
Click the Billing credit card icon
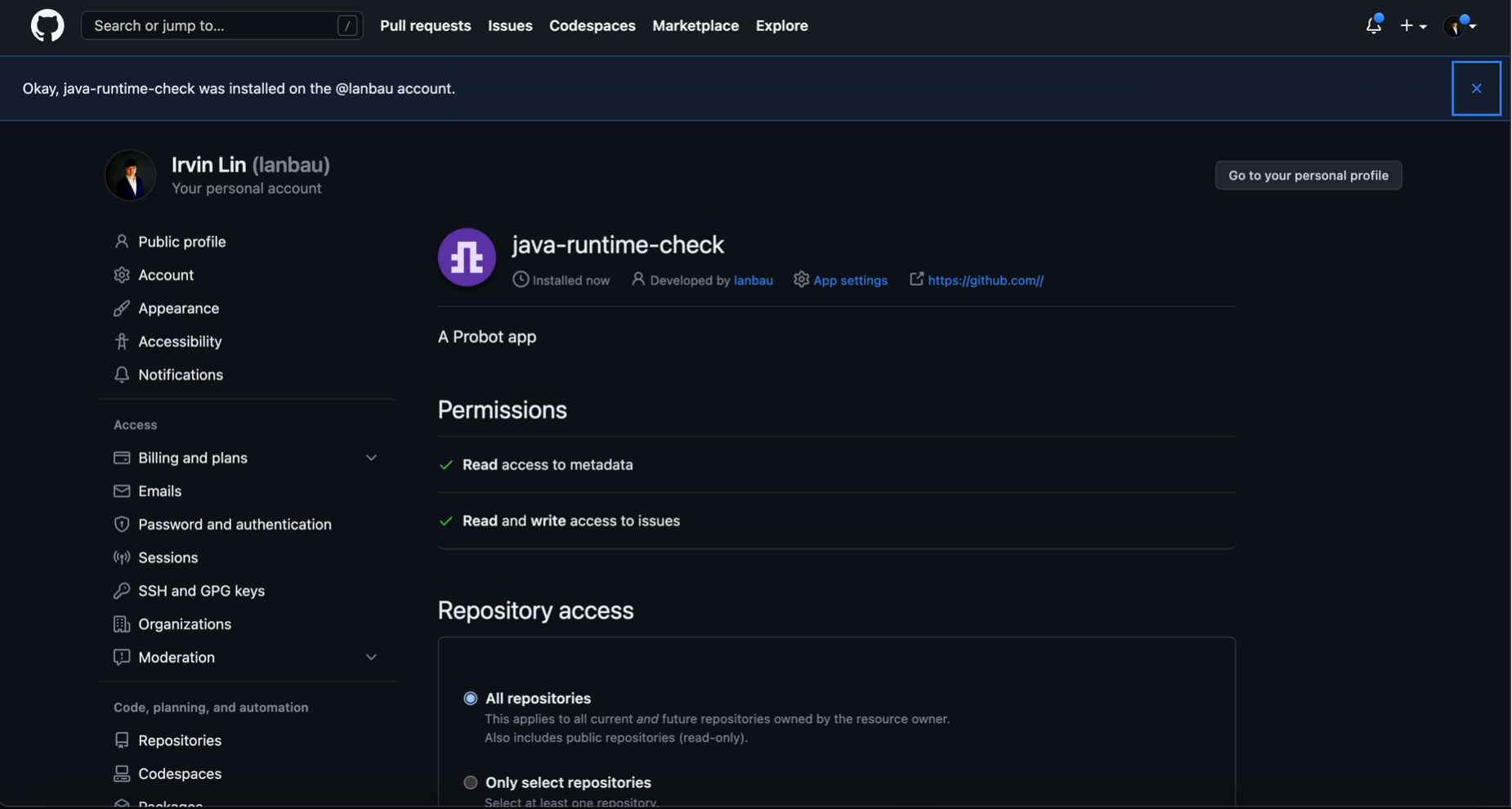[x=122, y=458]
